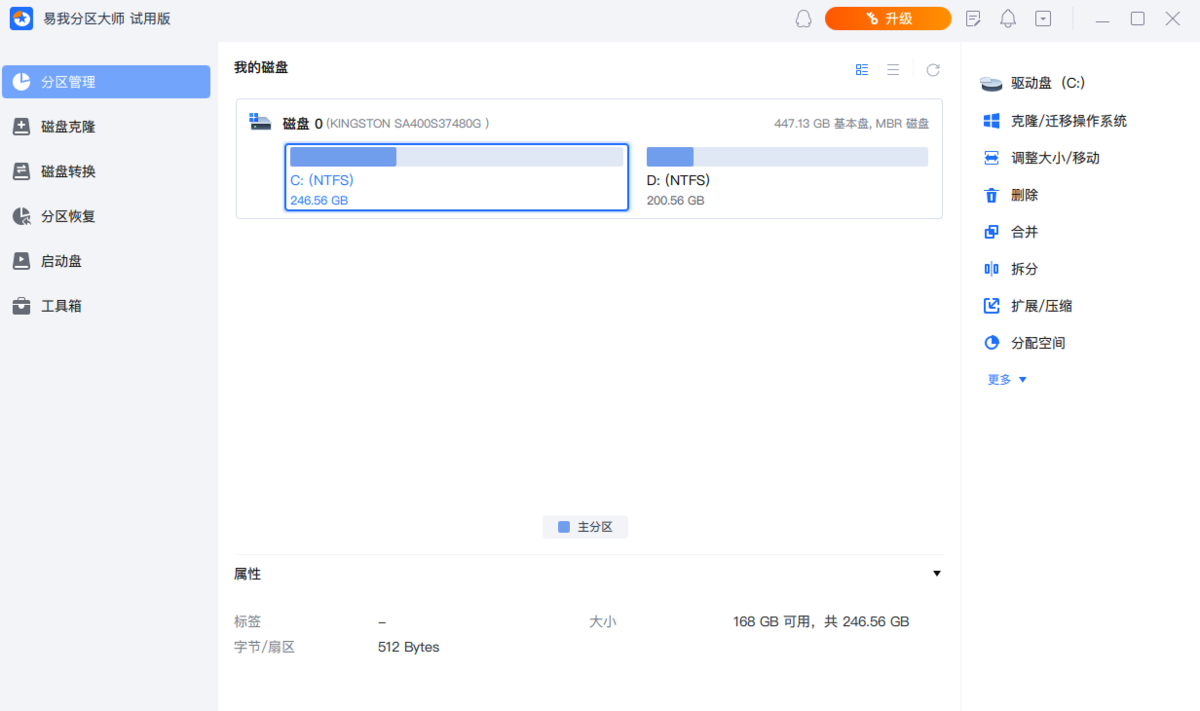Open the QQ support icon near 升级
Viewport: 1200px width, 711px height.
click(803, 18)
